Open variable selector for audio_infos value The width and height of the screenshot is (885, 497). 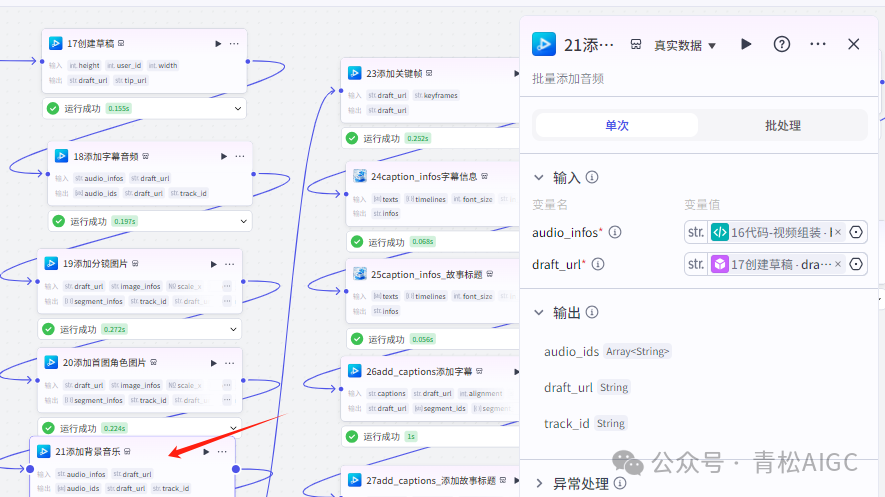pos(856,232)
